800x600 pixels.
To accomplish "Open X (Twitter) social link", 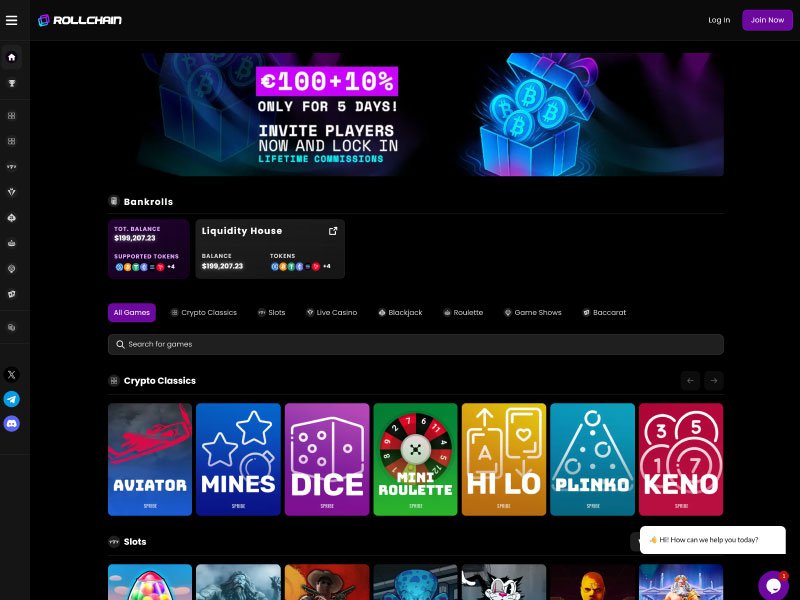I will [12, 374].
